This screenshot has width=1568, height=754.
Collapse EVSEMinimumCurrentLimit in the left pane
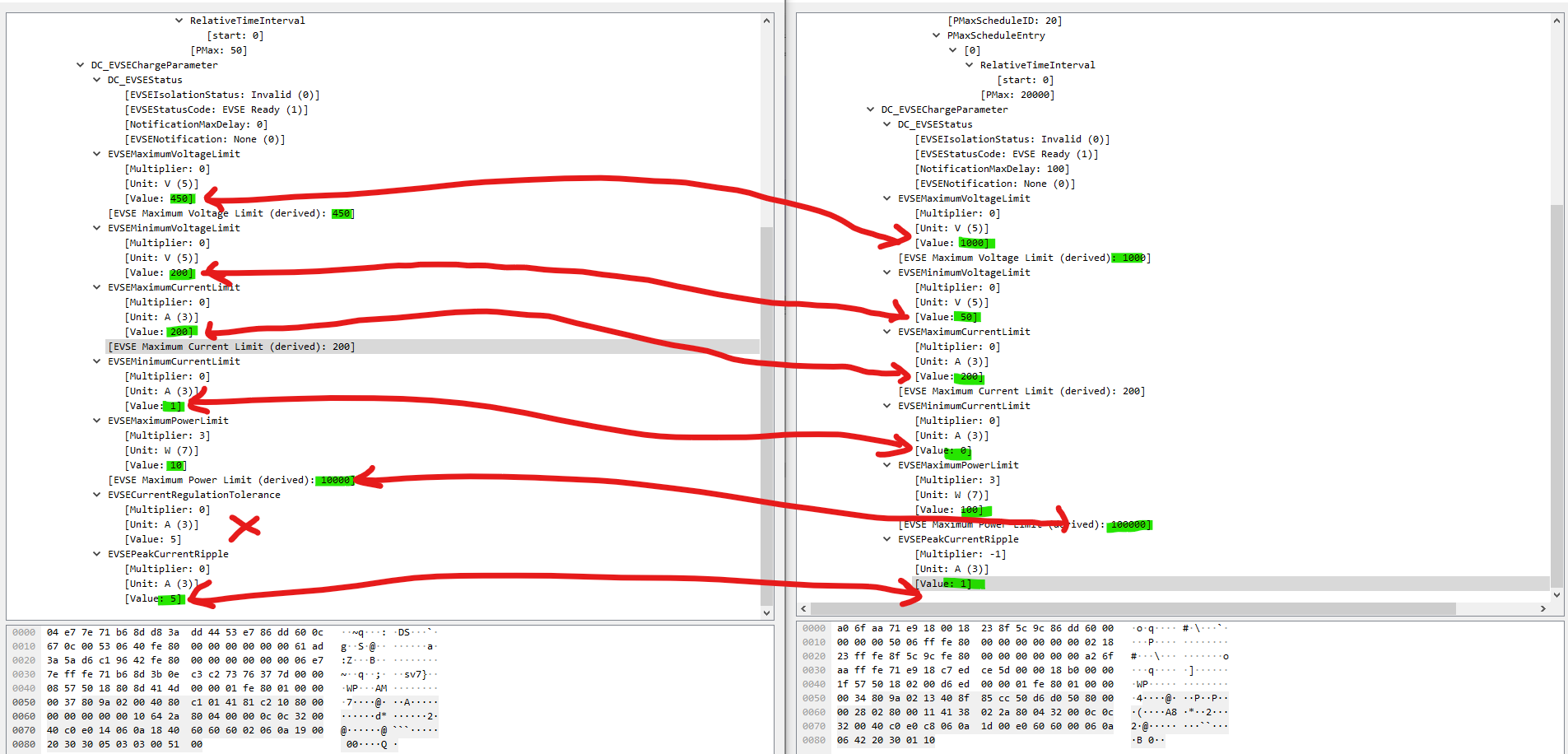(96, 361)
